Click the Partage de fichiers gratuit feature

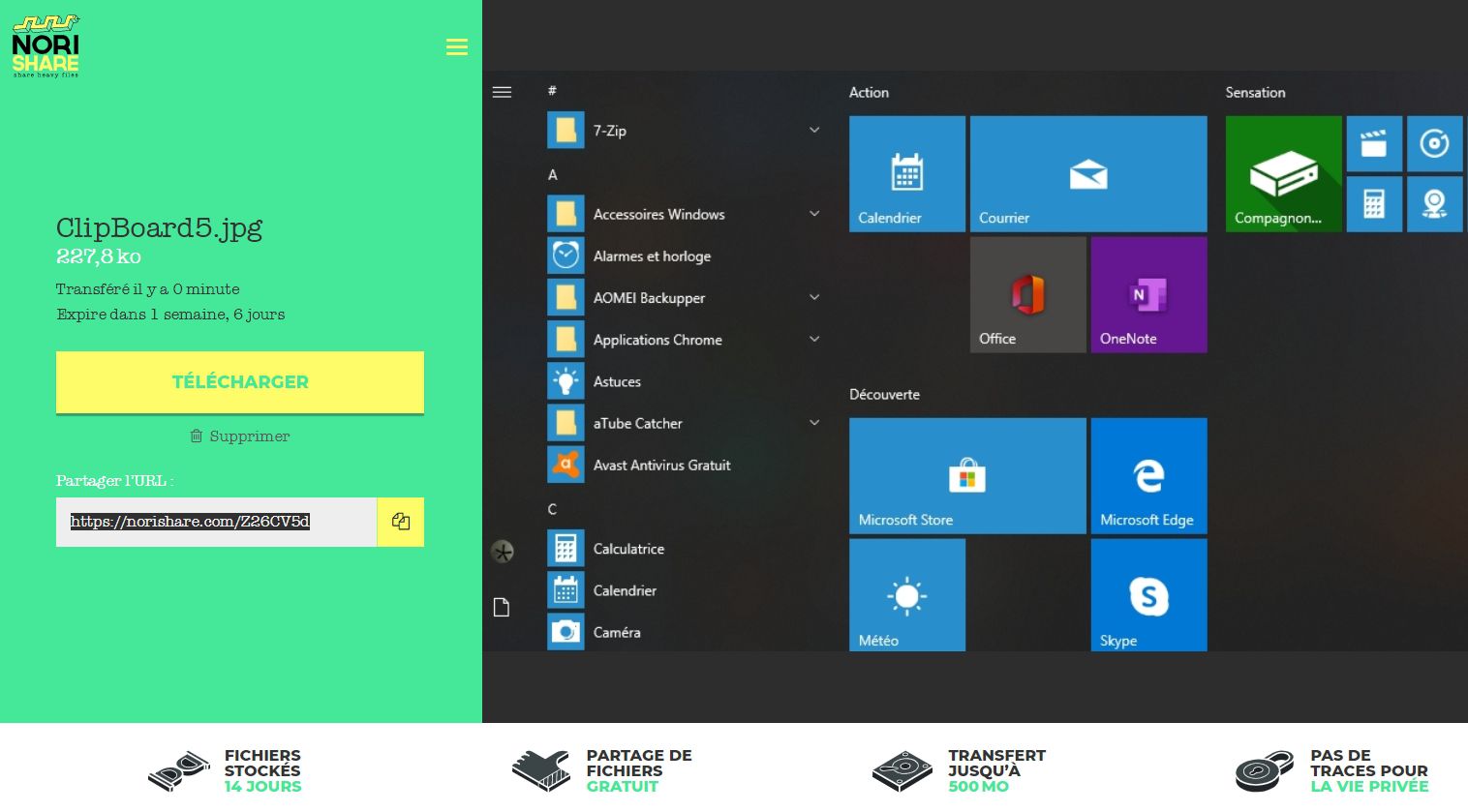[x=601, y=771]
